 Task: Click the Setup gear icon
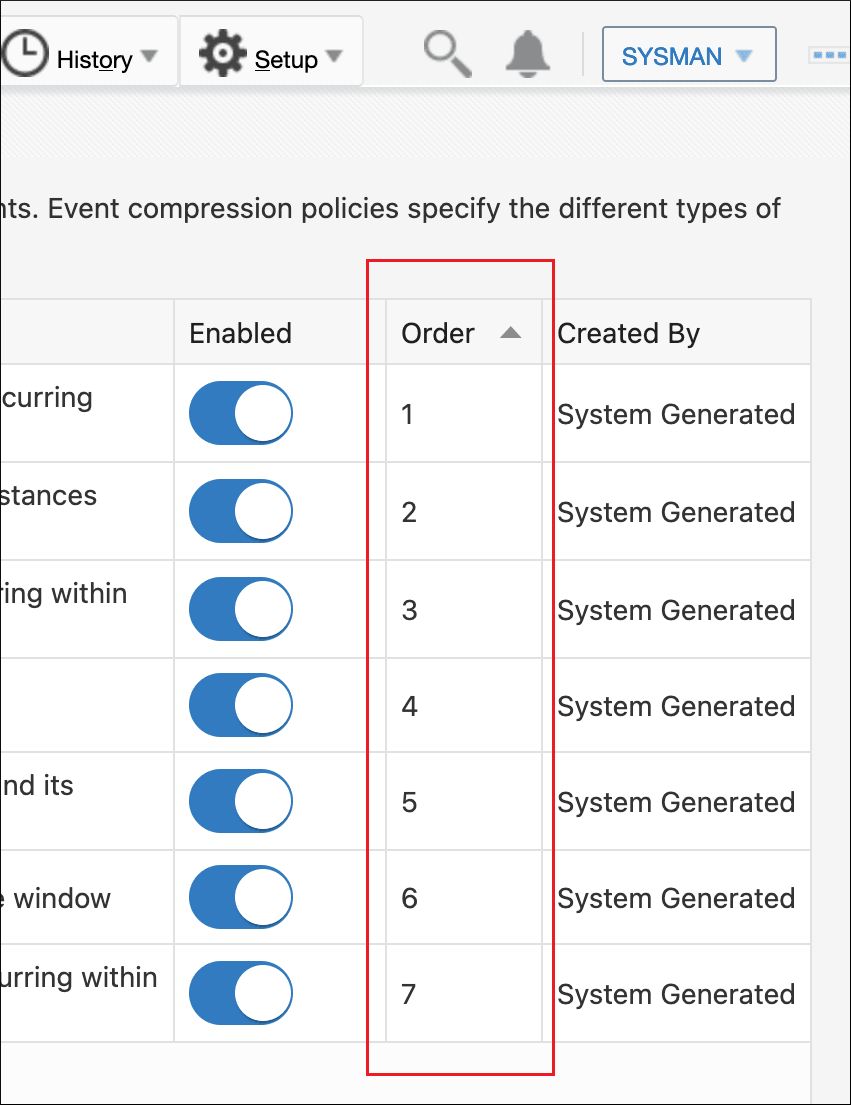coord(222,53)
